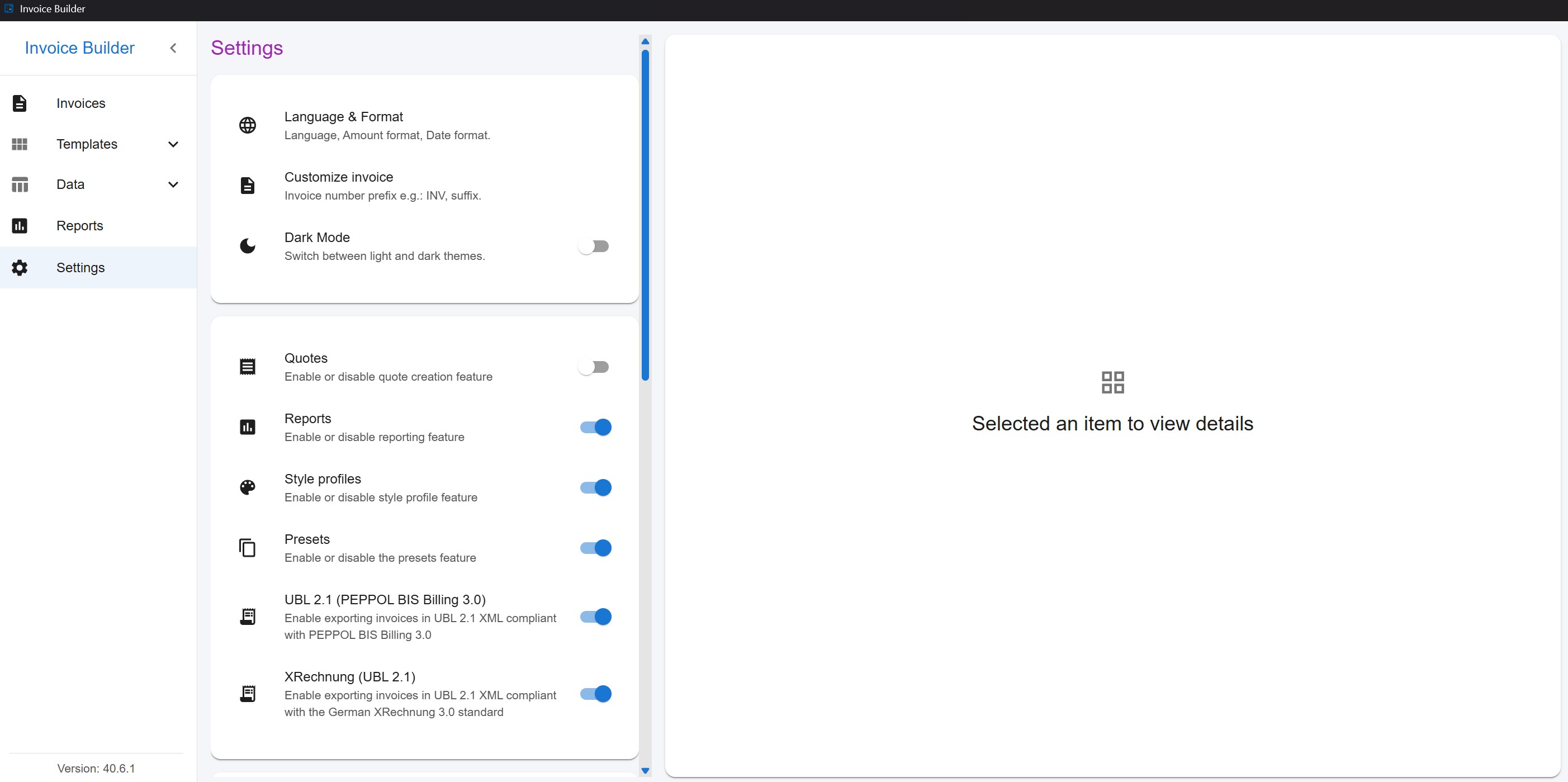This screenshot has width=1568, height=782.
Task: Click the Data table icon in sidebar
Action: click(20, 184)
